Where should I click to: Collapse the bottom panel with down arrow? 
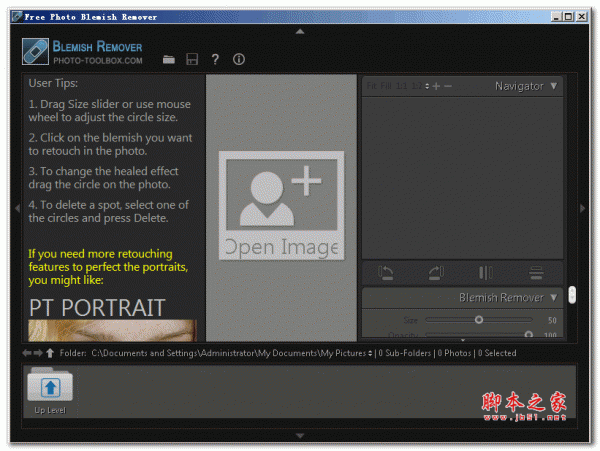click(x=300, y=436)
